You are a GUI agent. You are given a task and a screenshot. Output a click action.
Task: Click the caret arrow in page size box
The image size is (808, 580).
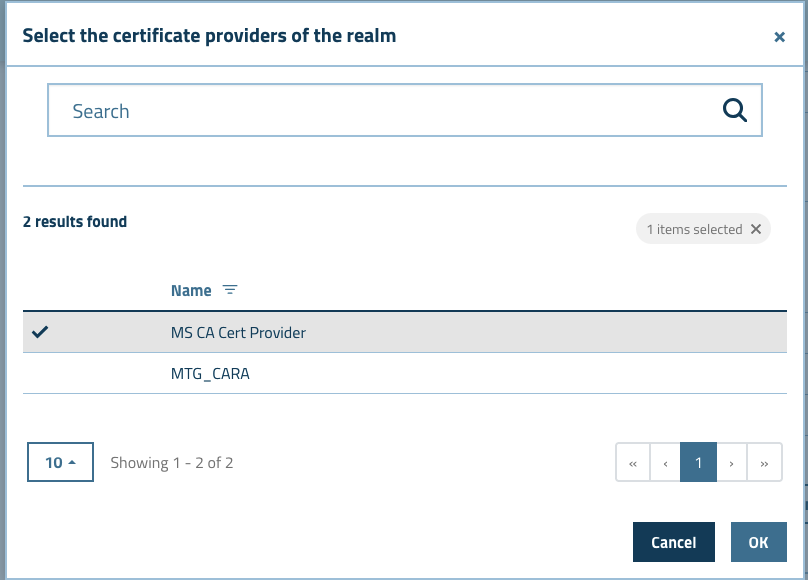pyautogui.click(x=72, y=462)
